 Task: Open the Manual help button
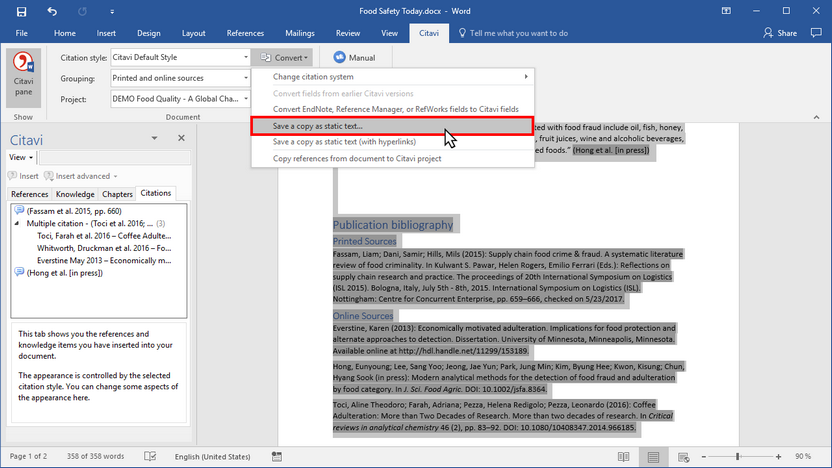354,57
